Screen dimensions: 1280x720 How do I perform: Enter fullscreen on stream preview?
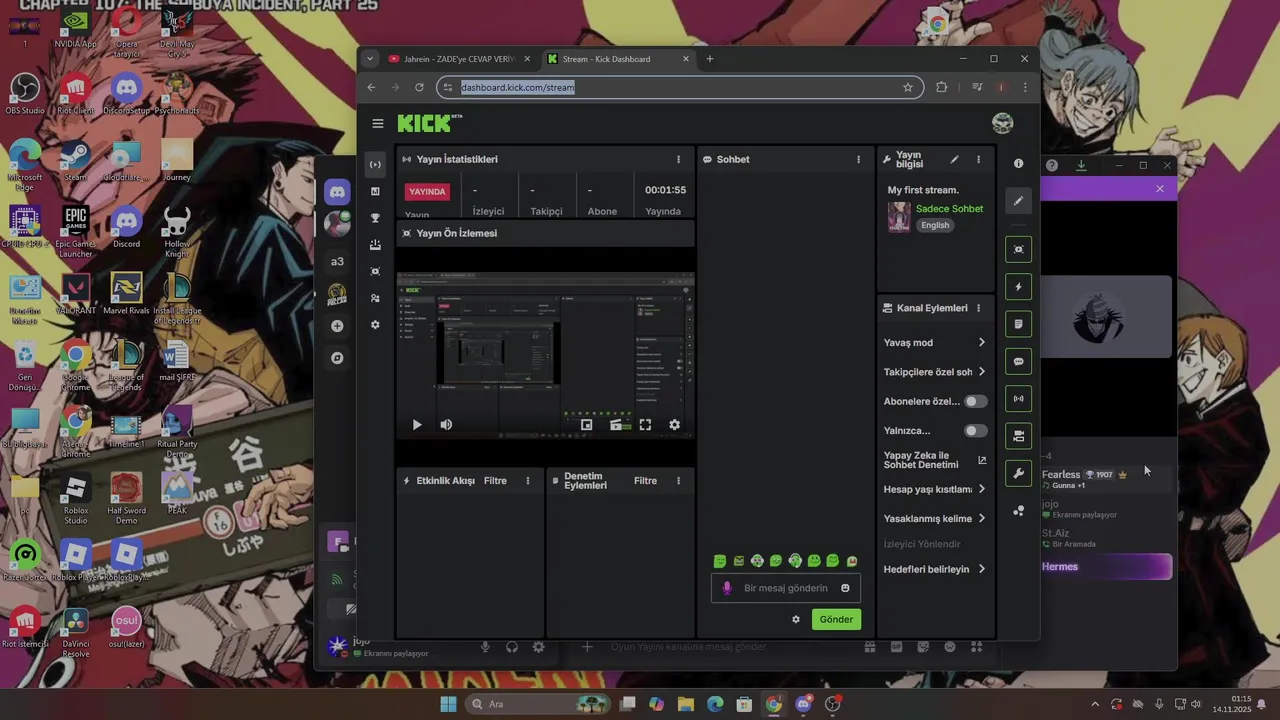click(645, 425)
